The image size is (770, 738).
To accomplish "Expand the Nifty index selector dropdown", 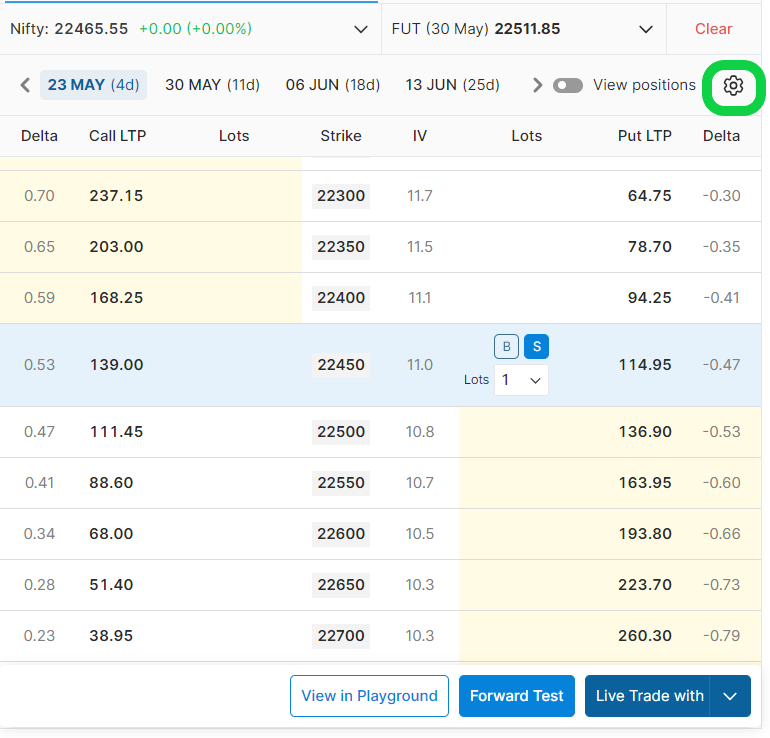I will (x=361, y=29).
